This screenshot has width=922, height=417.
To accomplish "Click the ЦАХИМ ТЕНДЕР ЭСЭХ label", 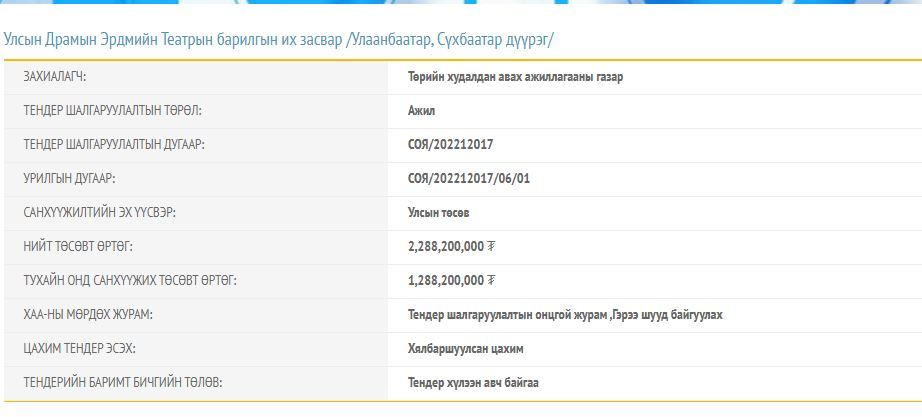I will (x=79, y=349).
